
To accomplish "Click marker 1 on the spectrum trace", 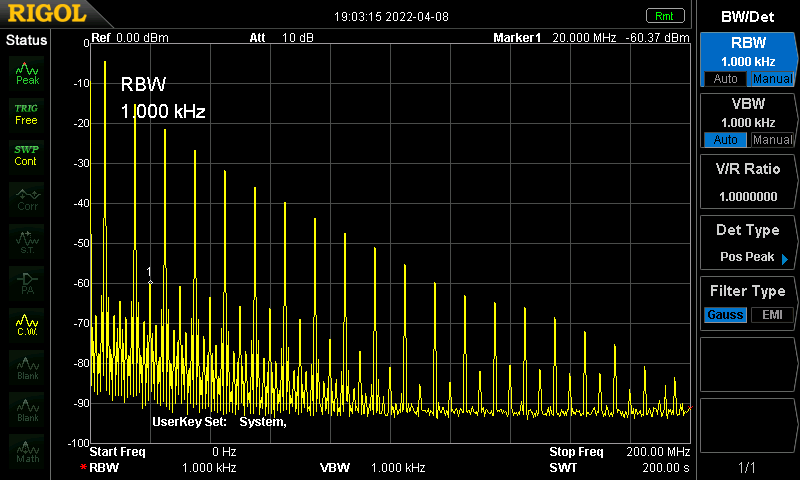I will (x=150, y=282).
